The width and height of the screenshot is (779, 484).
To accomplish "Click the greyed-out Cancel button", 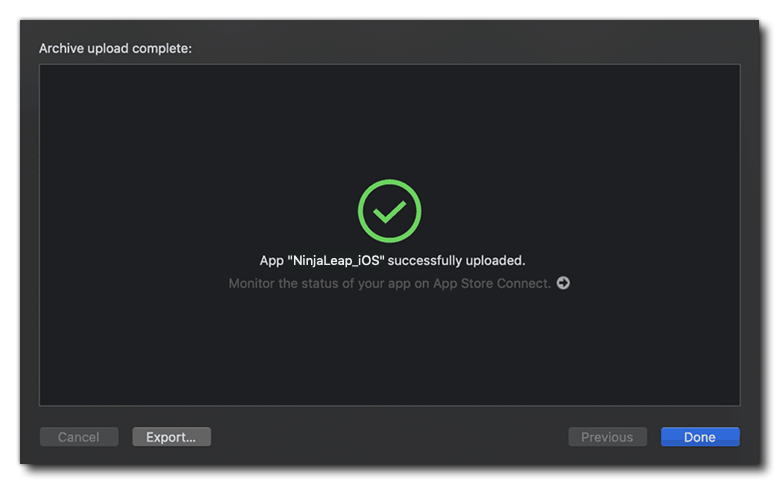I will pos(79,437).
